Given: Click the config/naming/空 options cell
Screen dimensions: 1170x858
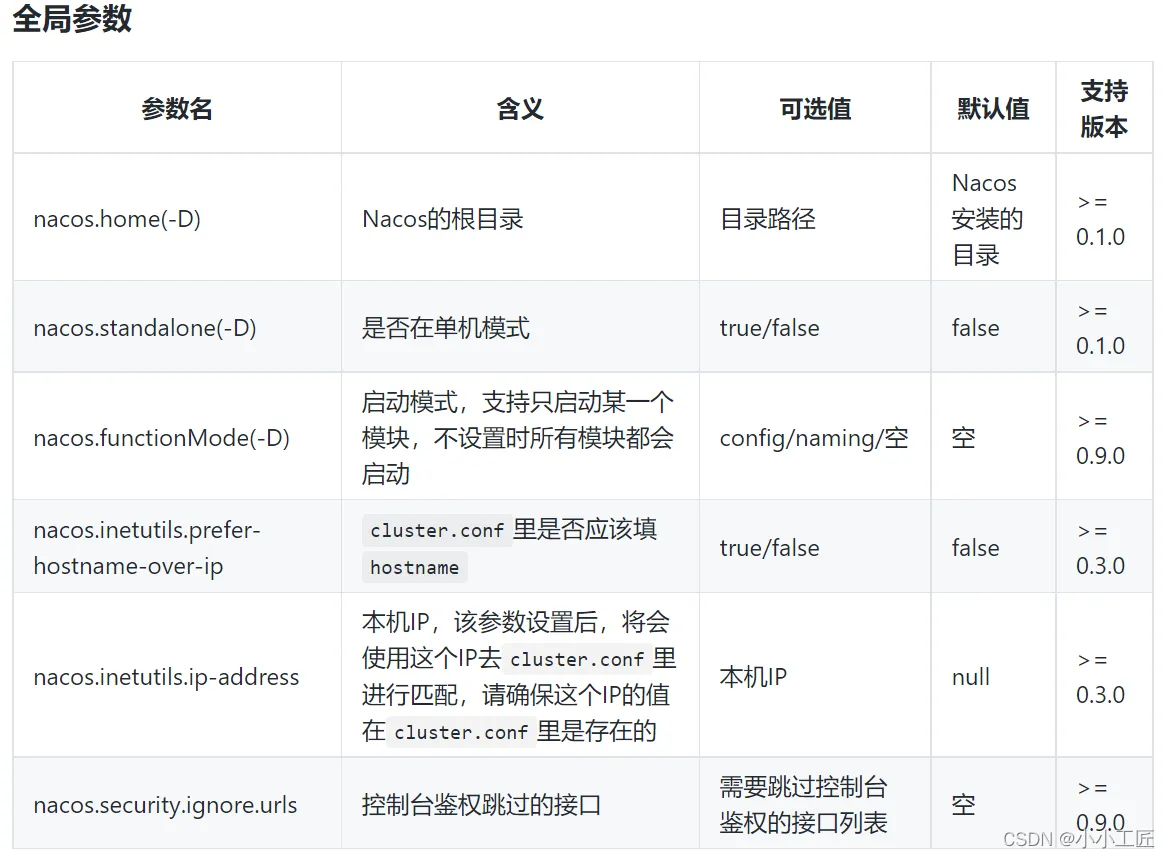Looking at the screenshot, I should pos(814,438).
